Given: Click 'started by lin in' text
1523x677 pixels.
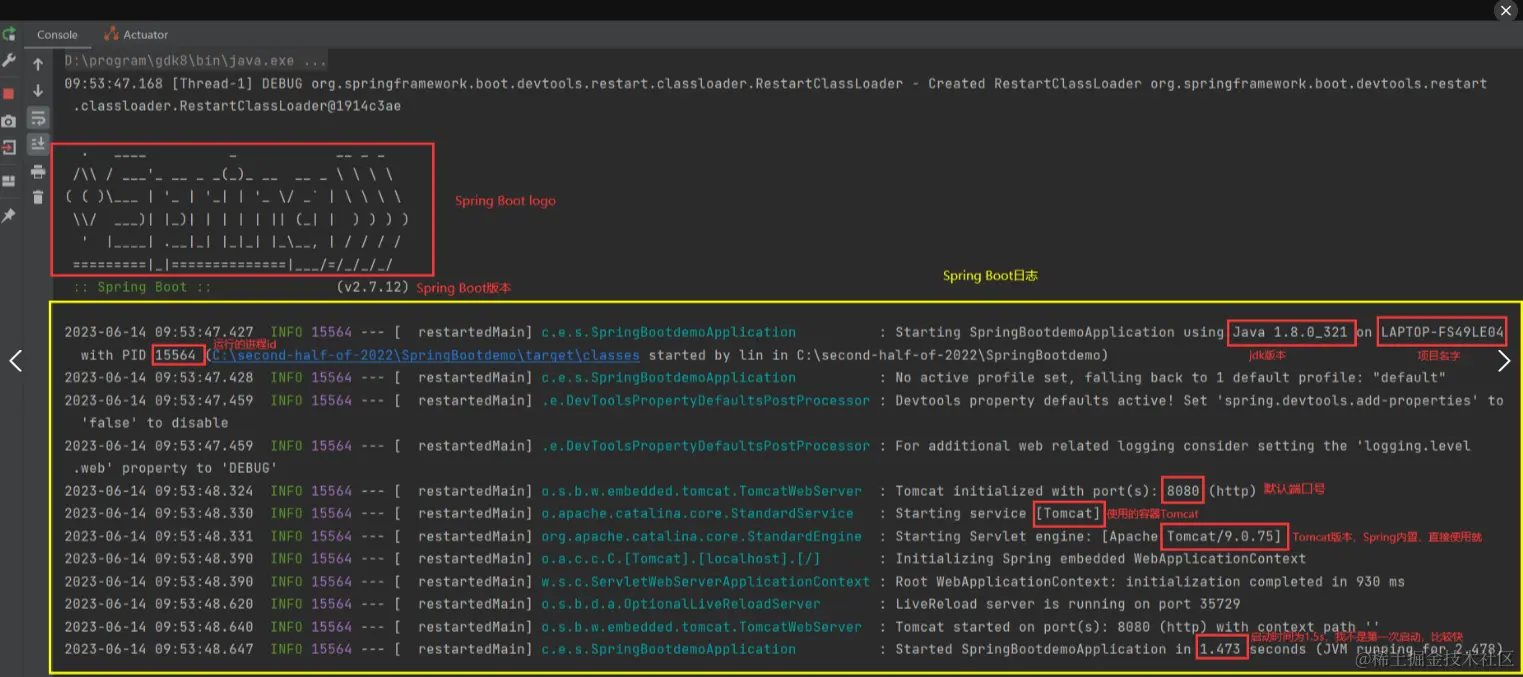Looking at the screenshot, I should pos(718,355).
